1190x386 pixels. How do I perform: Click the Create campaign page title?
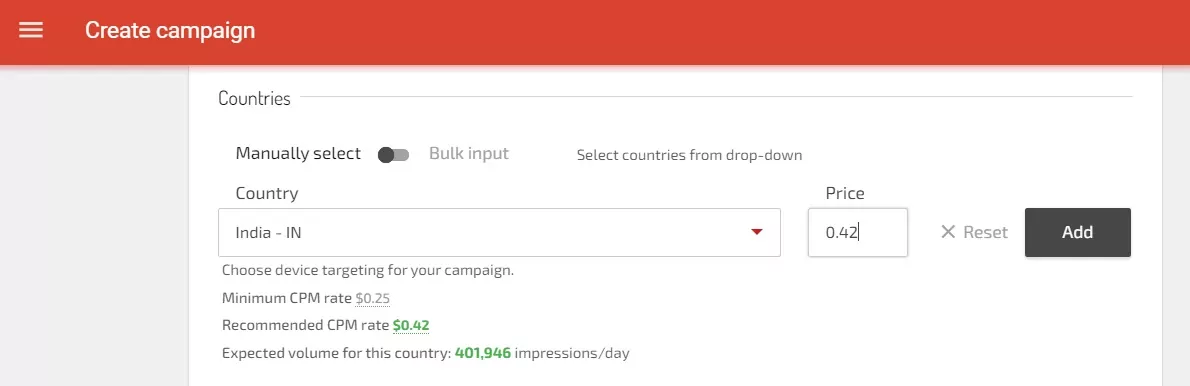(170, 30)
